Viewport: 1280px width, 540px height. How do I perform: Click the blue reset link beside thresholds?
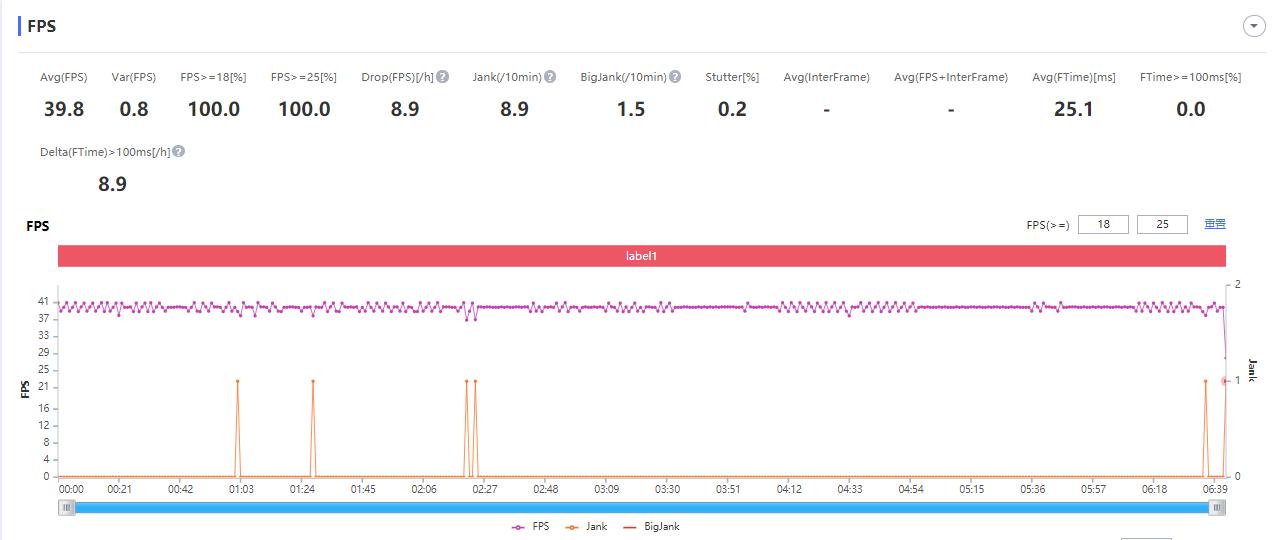coord(1215,224)
